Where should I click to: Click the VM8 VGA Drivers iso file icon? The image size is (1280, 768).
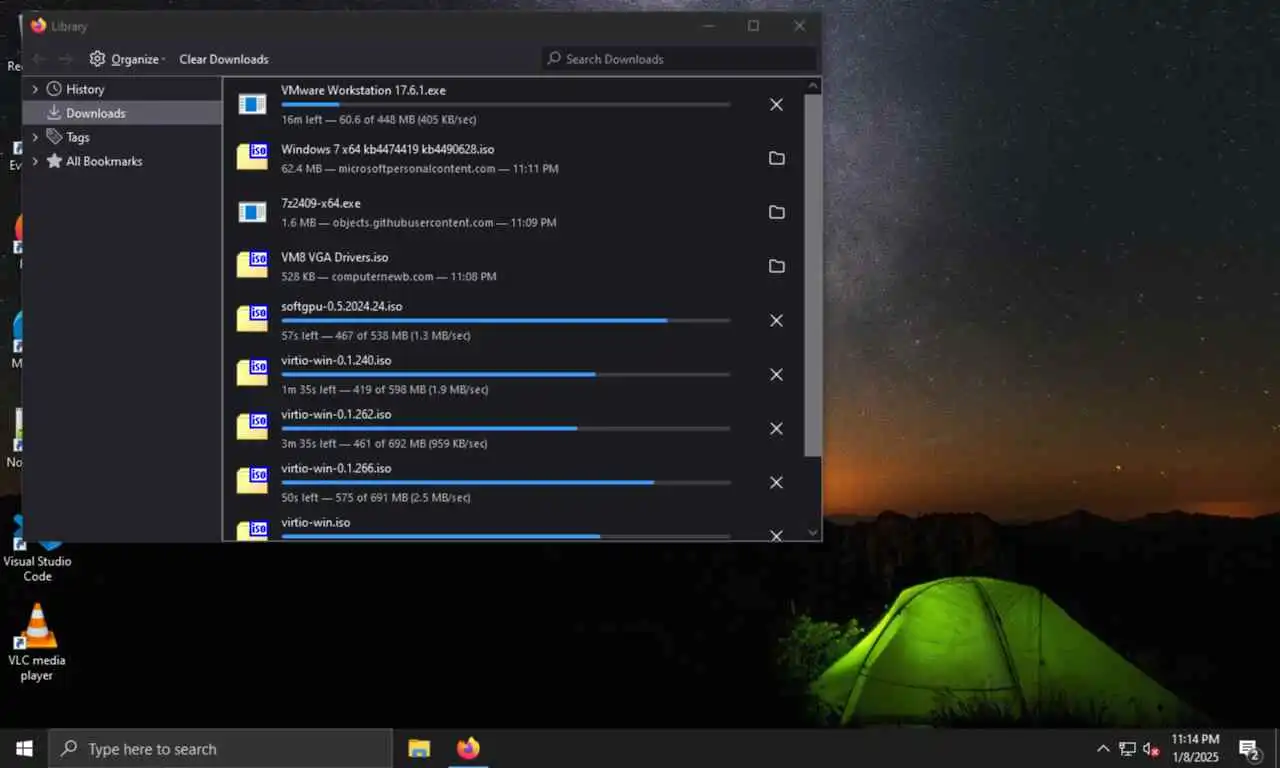(252, 265)
